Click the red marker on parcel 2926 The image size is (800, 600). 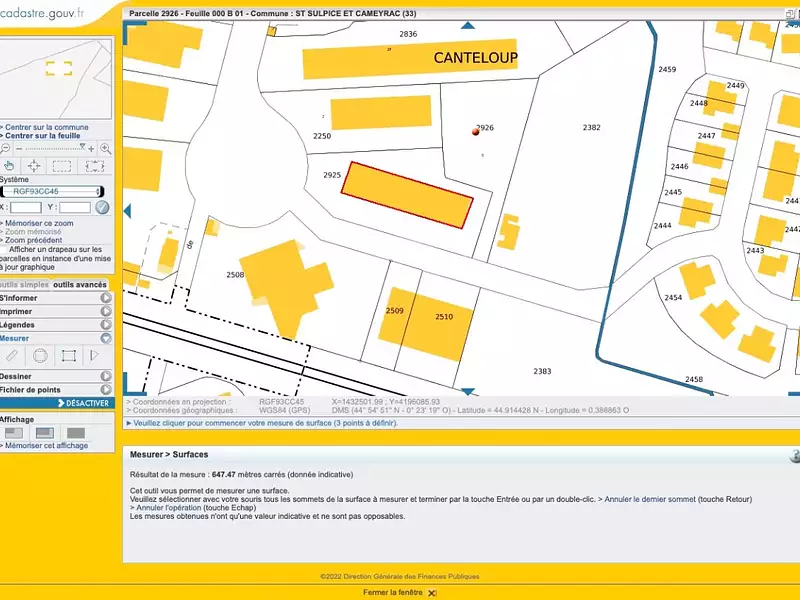[x=476, y=132]
